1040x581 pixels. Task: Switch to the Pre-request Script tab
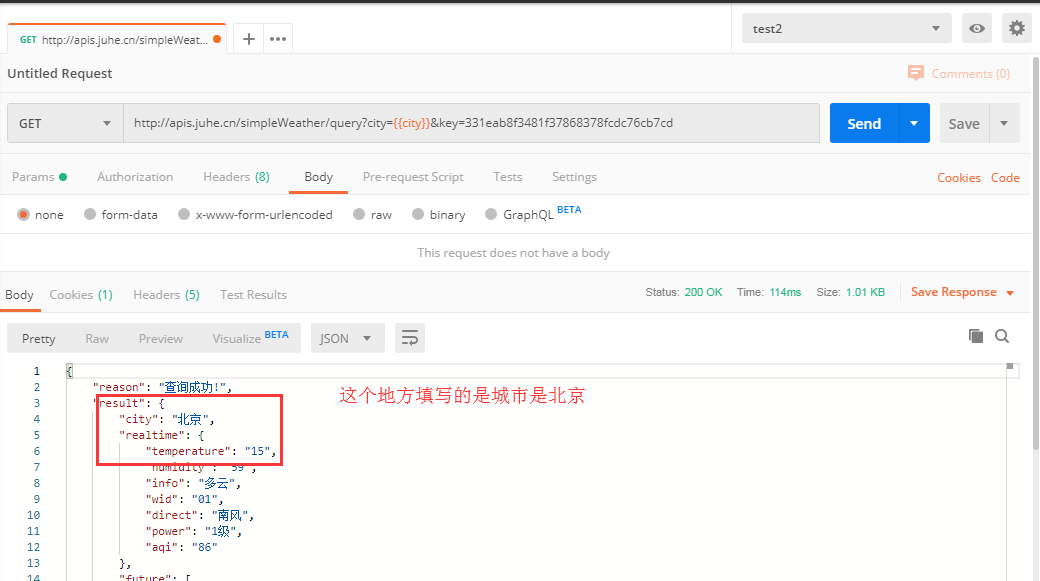pos(413,176)
